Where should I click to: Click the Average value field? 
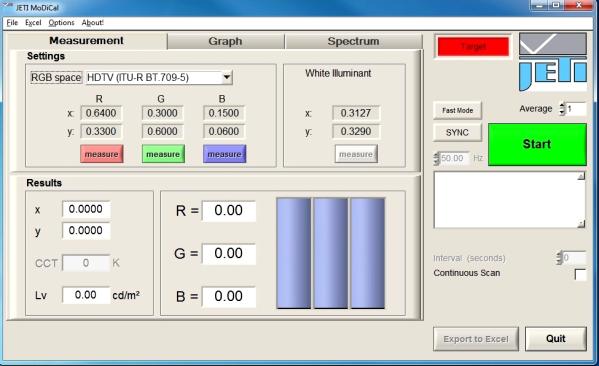[x=576, y=109]
